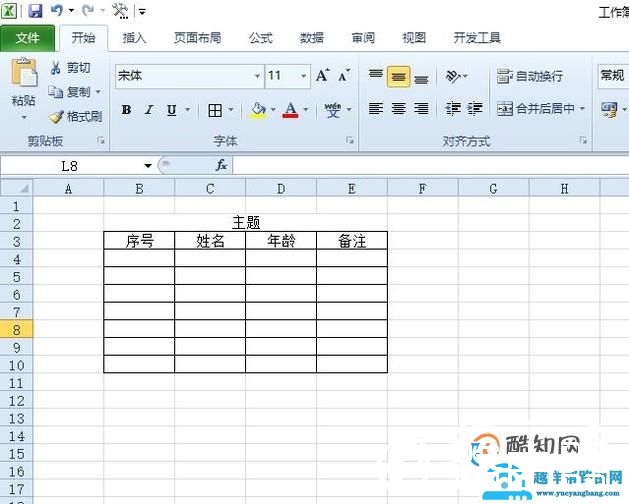This screenshot has height=504, width=629.
Task: Expand the 剪贴板 dialog launcher
Action: click(101, 140)
